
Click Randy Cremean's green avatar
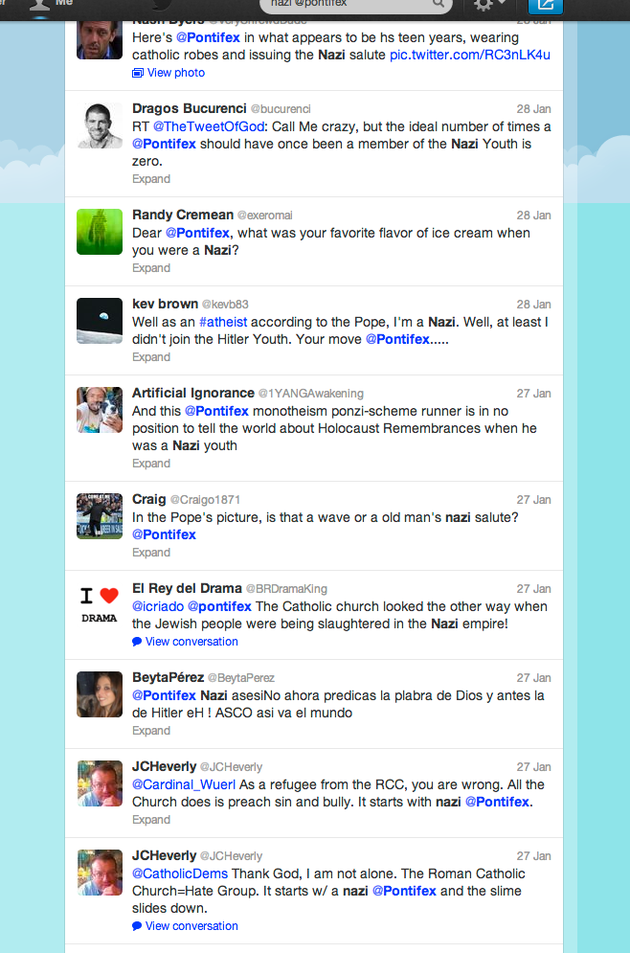click(100, 232)
